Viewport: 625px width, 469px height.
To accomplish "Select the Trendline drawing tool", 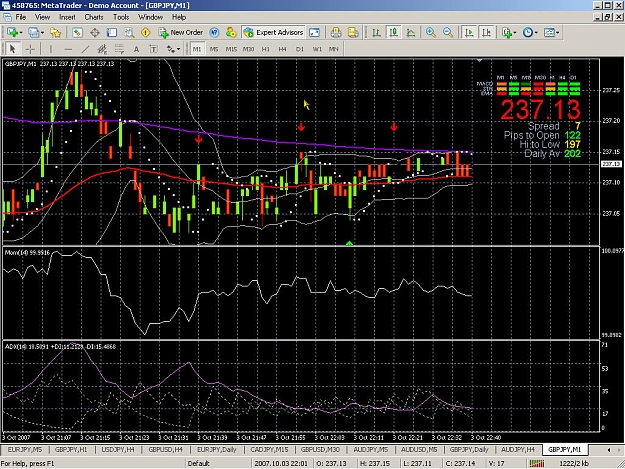I will (x=85, y=49).
